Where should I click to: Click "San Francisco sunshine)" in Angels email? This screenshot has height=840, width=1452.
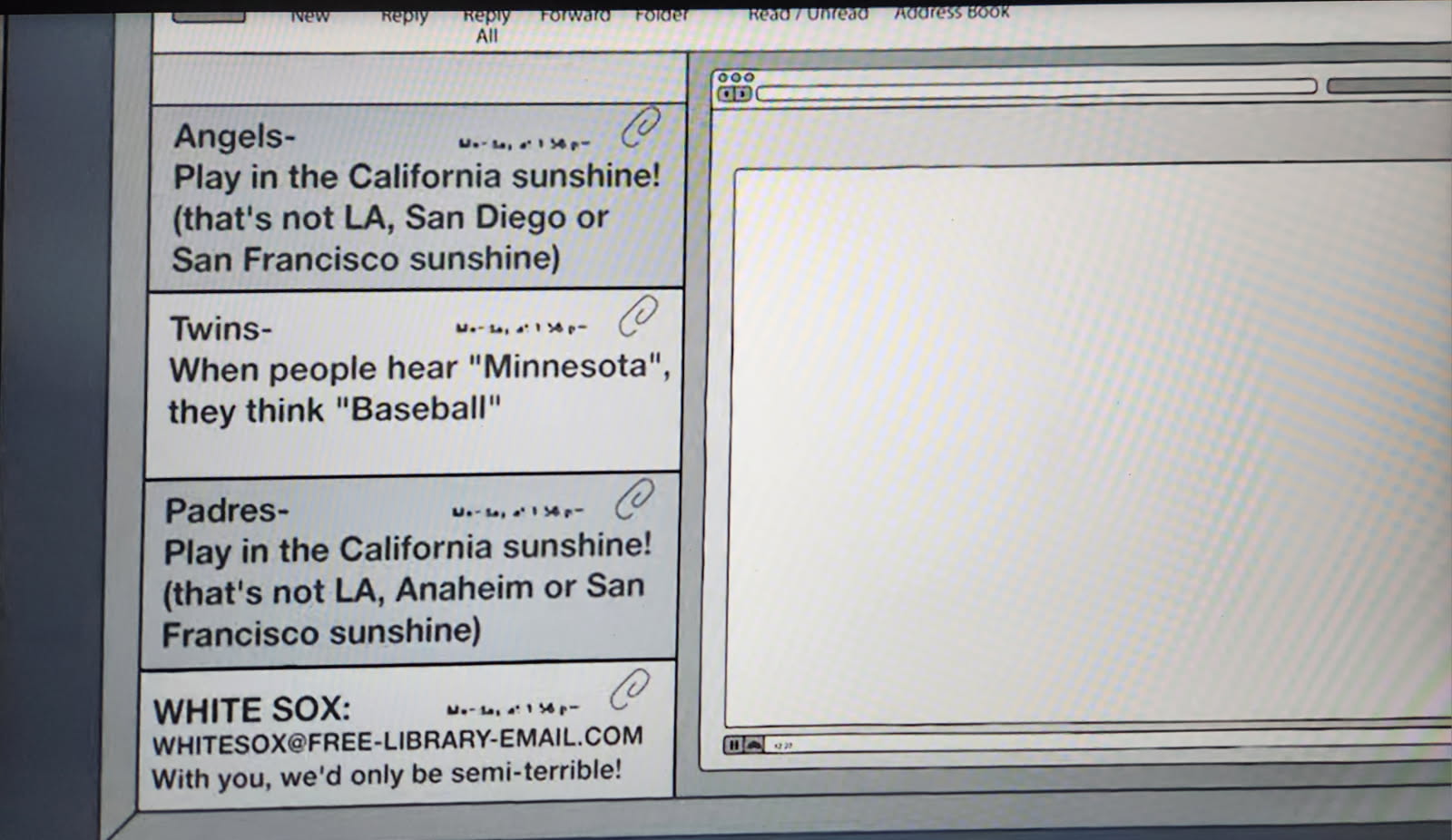point(366,259)
